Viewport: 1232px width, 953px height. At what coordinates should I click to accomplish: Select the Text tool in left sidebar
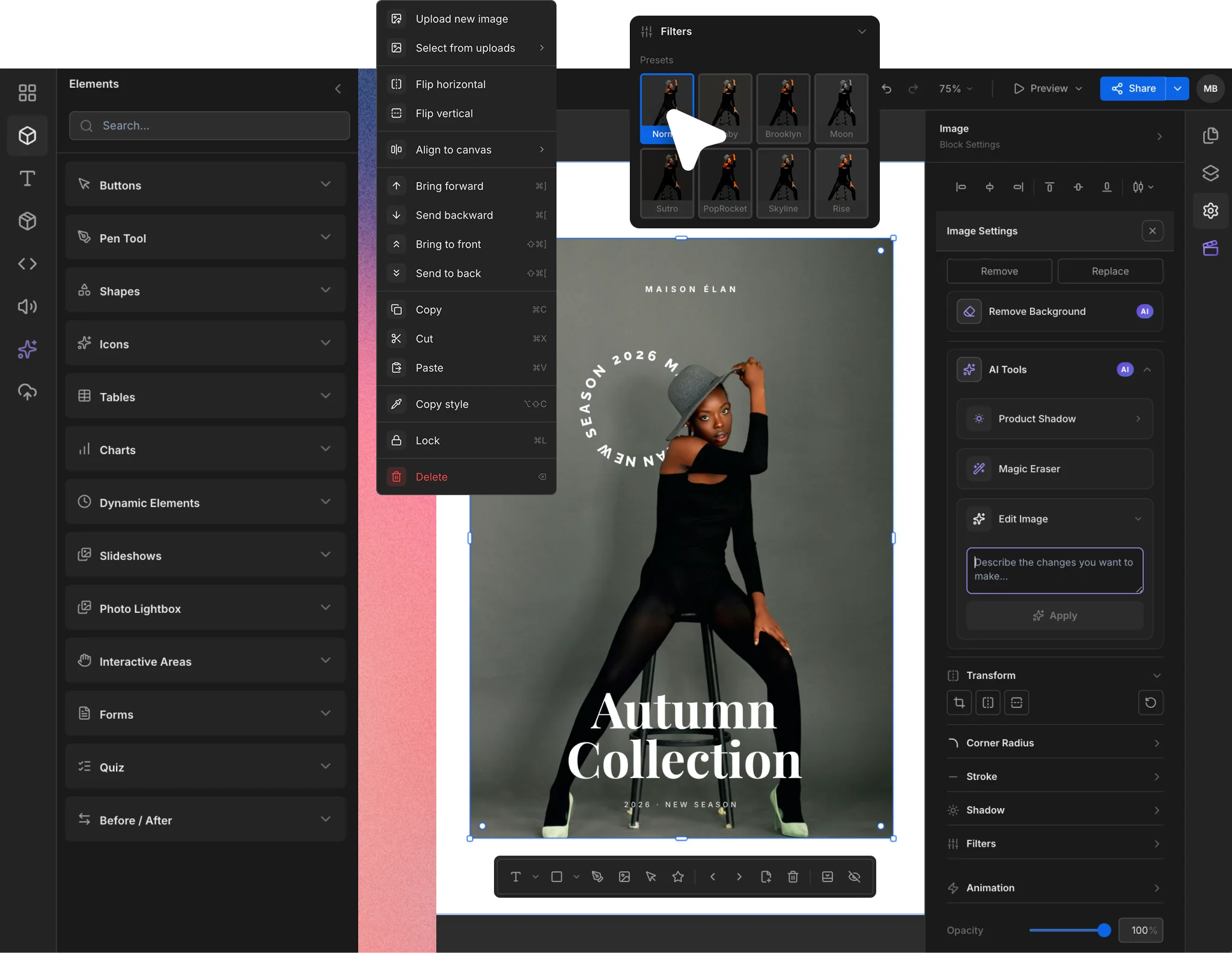point(27,178)
